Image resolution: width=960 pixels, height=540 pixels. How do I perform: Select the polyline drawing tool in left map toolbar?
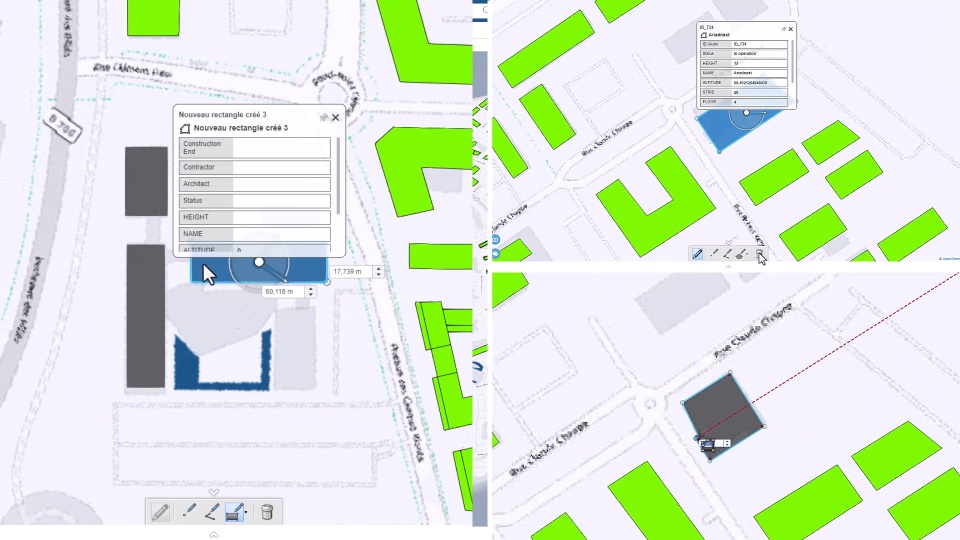point(211,511)
